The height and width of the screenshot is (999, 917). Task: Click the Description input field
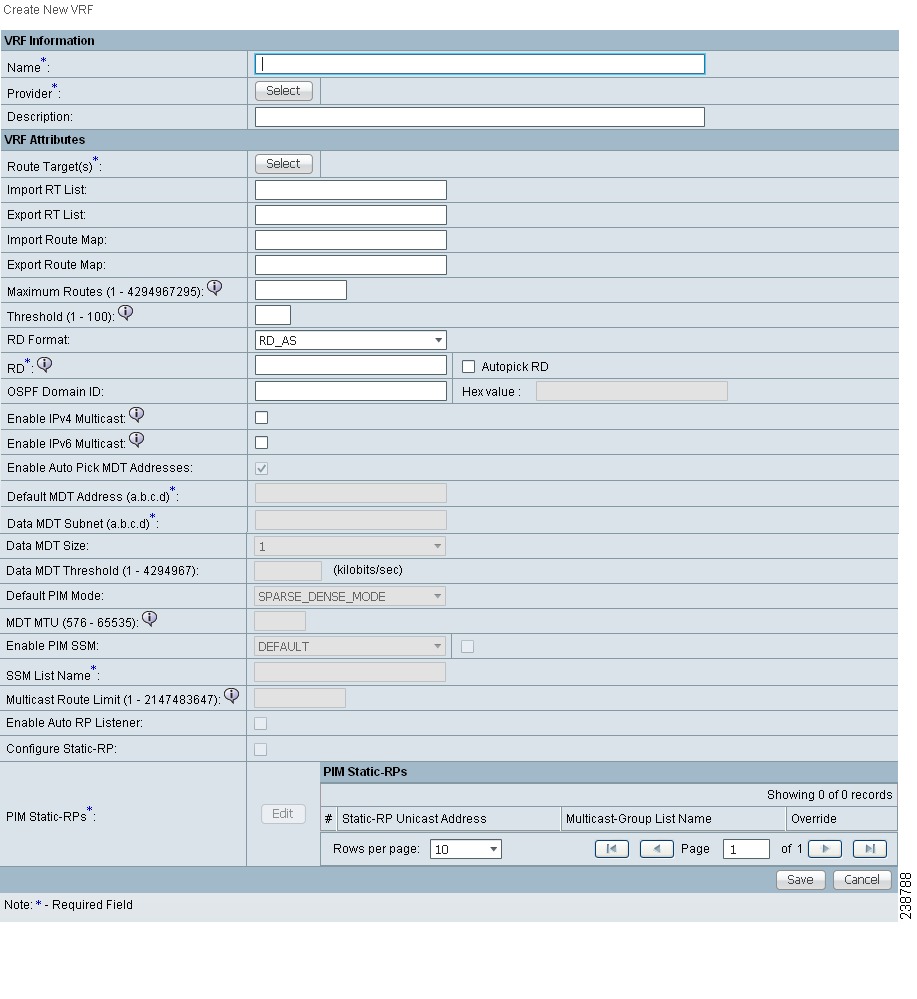pyautogui.click(x=480, y=117)
